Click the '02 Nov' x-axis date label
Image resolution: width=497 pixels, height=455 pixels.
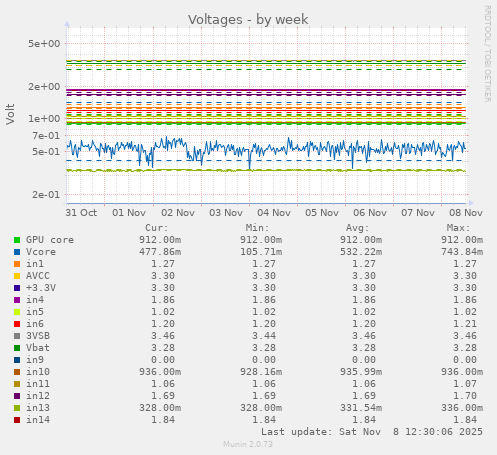tap(178, 213)
